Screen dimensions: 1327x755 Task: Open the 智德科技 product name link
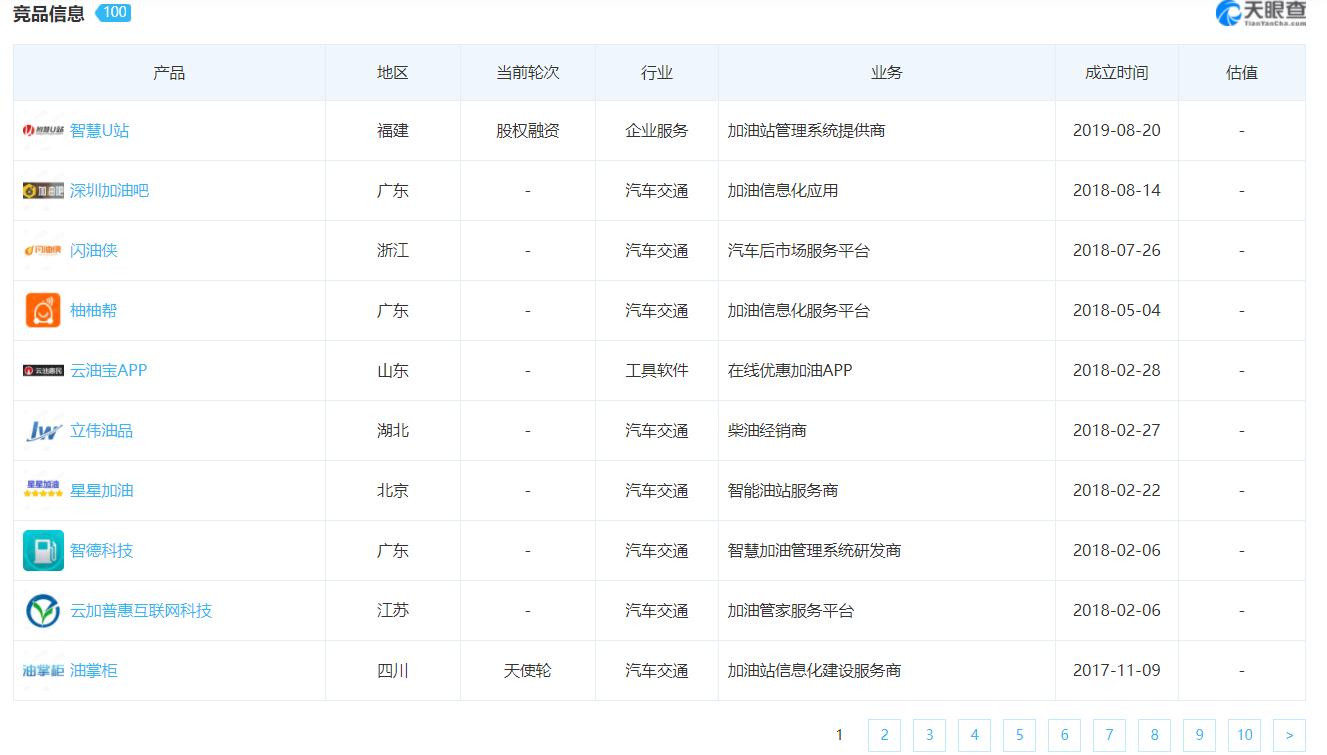coord(101,551)
